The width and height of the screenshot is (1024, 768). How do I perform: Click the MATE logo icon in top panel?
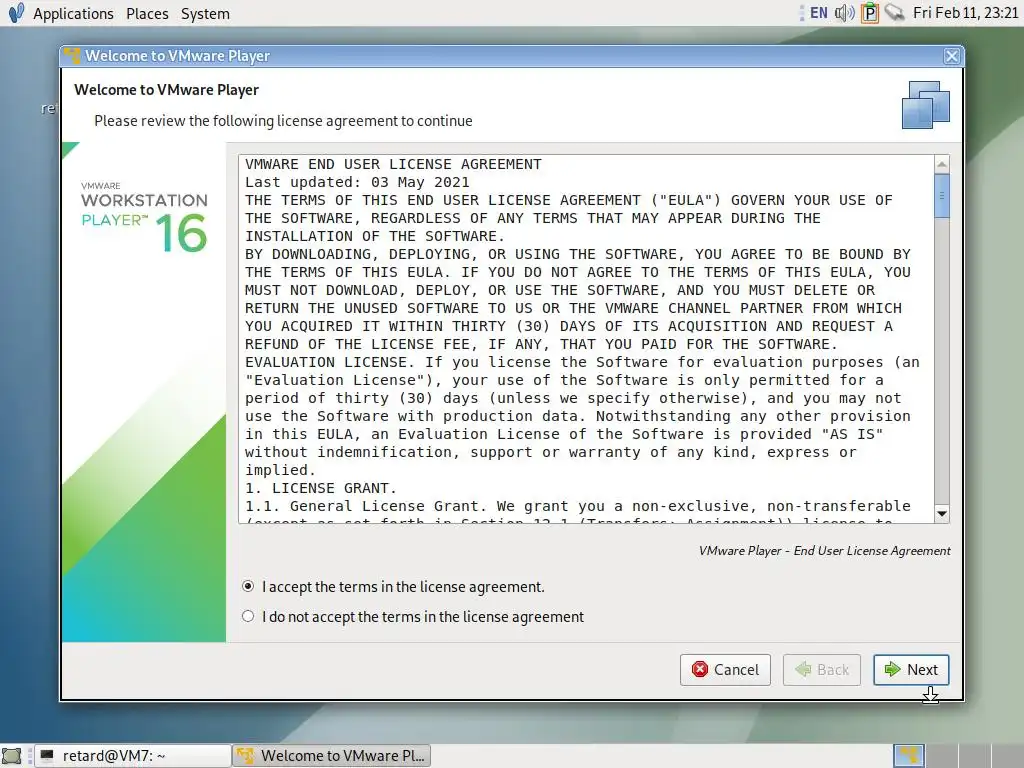[16, 12]
